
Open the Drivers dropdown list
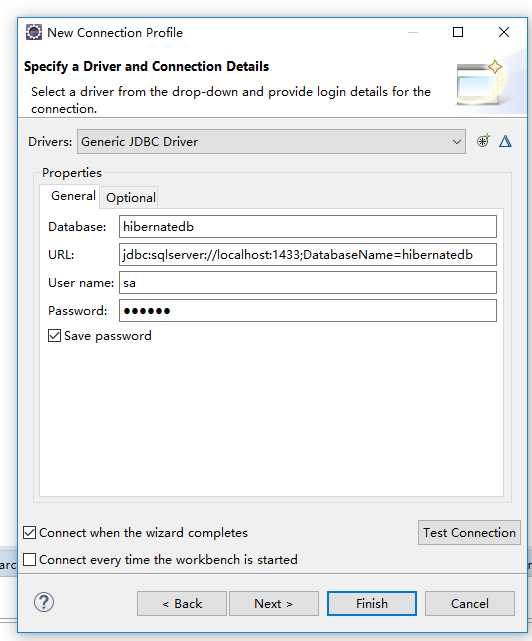pyautogui.click(x=271, y=141)
